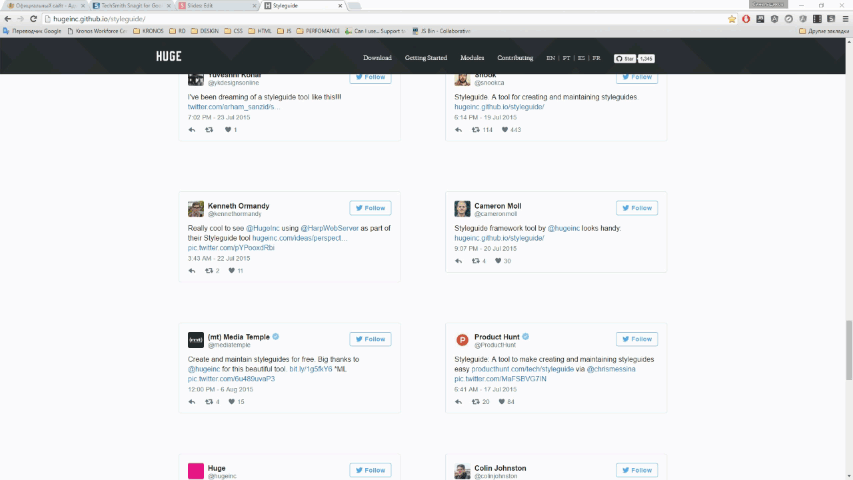Follow Product Hunt on Twitter
This screenshot has height=480, width=853.
coord(637,339)
